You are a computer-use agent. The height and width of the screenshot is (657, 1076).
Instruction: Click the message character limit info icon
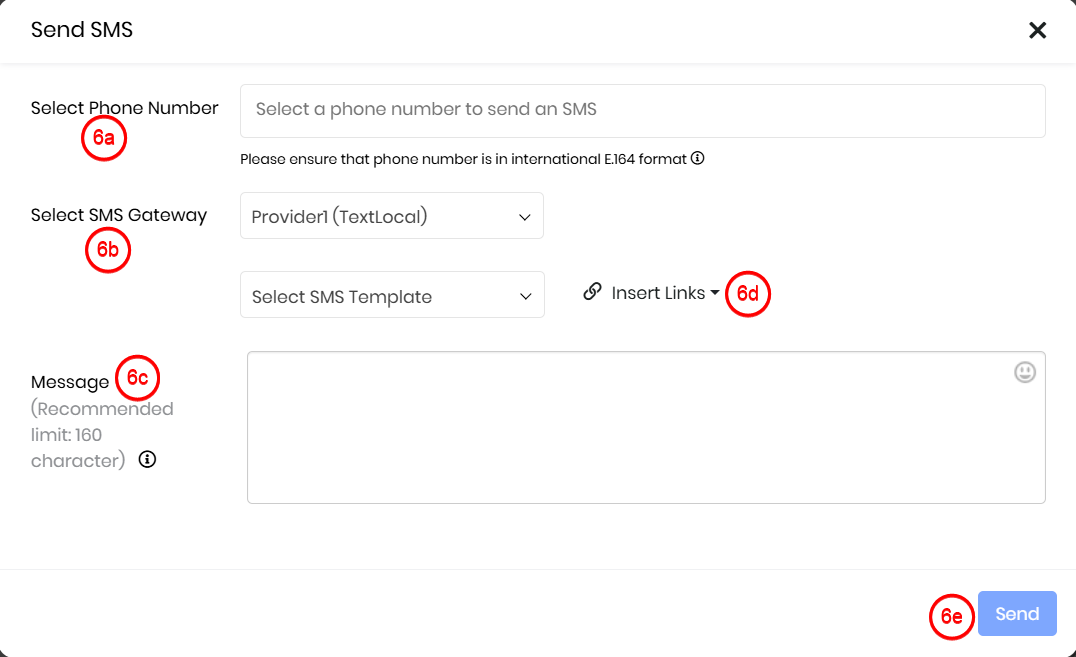click(x=147, y=459)
